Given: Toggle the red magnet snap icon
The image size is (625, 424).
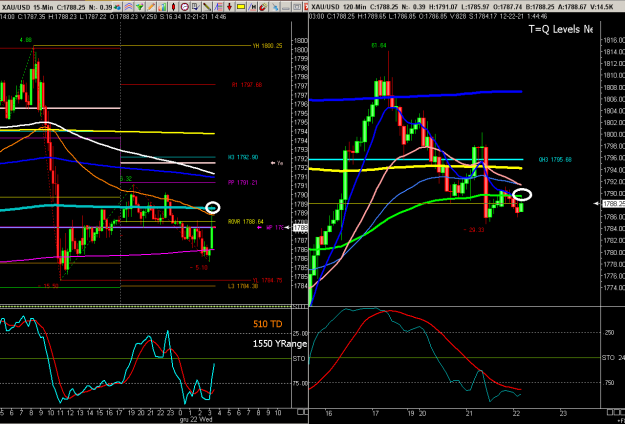Looking at the screenshot, I should (x=263, y=7).
